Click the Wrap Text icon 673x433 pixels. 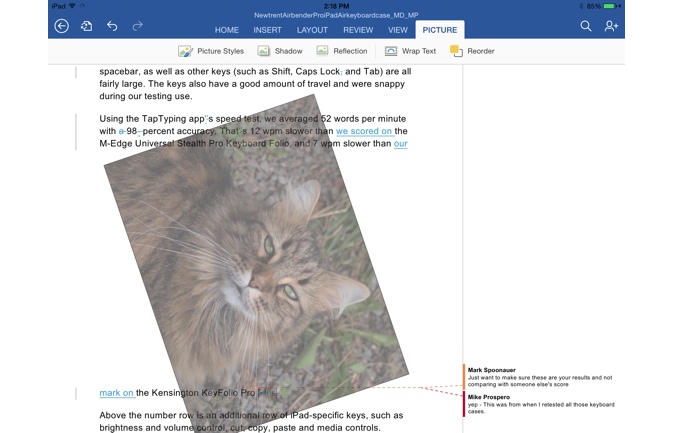(x=391, y=51)
